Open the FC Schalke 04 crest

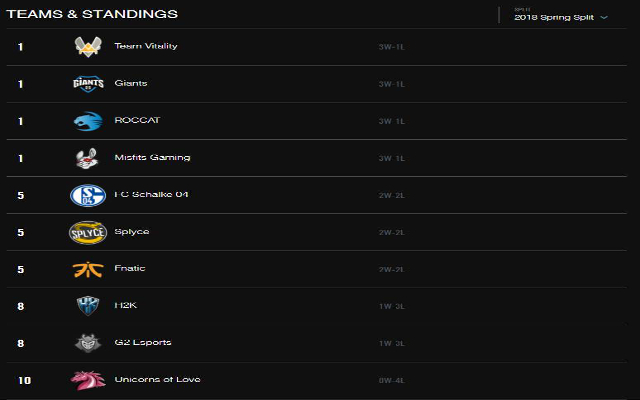[x=88, y=196]
